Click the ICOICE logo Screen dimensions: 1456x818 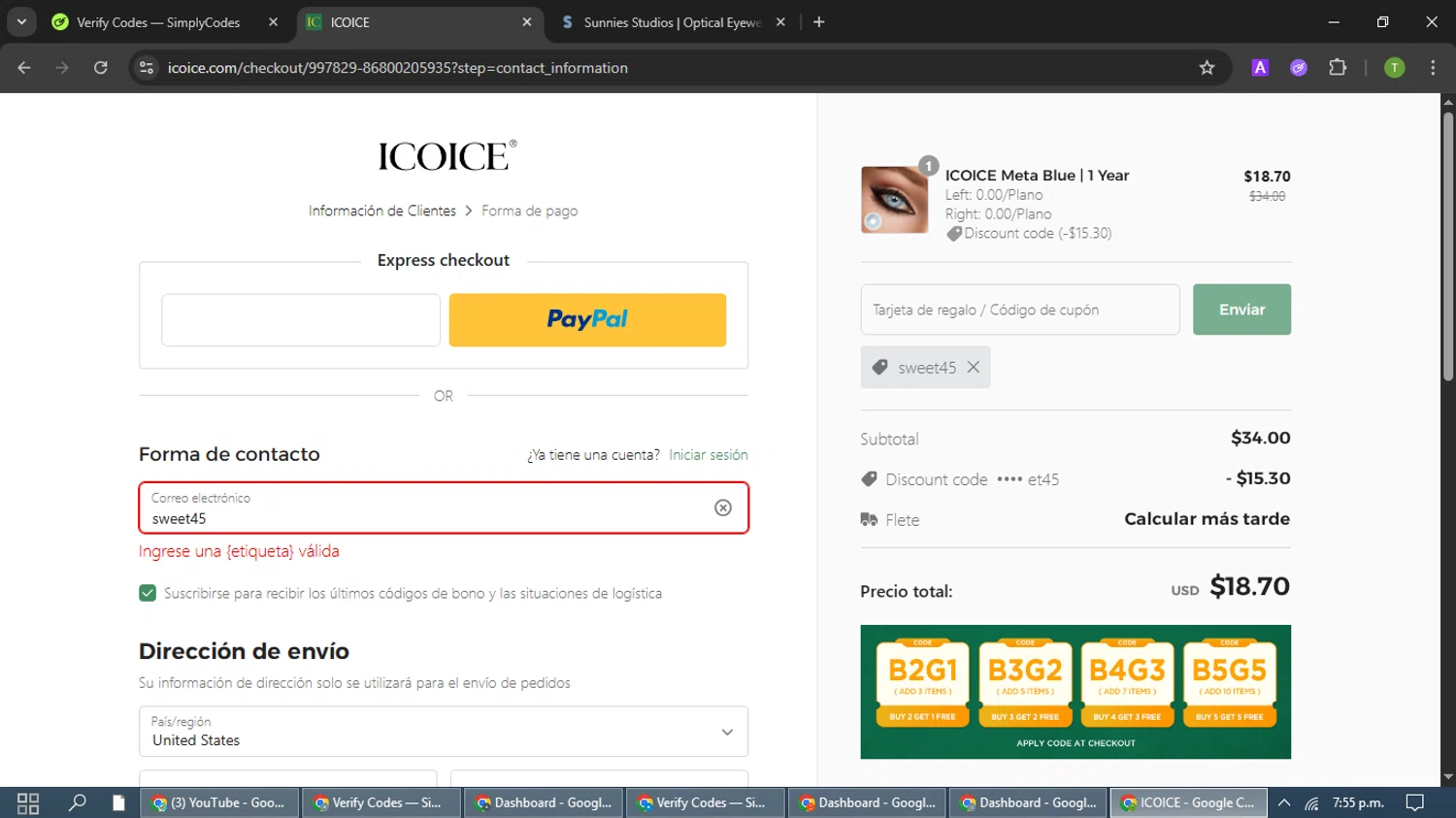(x=447, y=155)
